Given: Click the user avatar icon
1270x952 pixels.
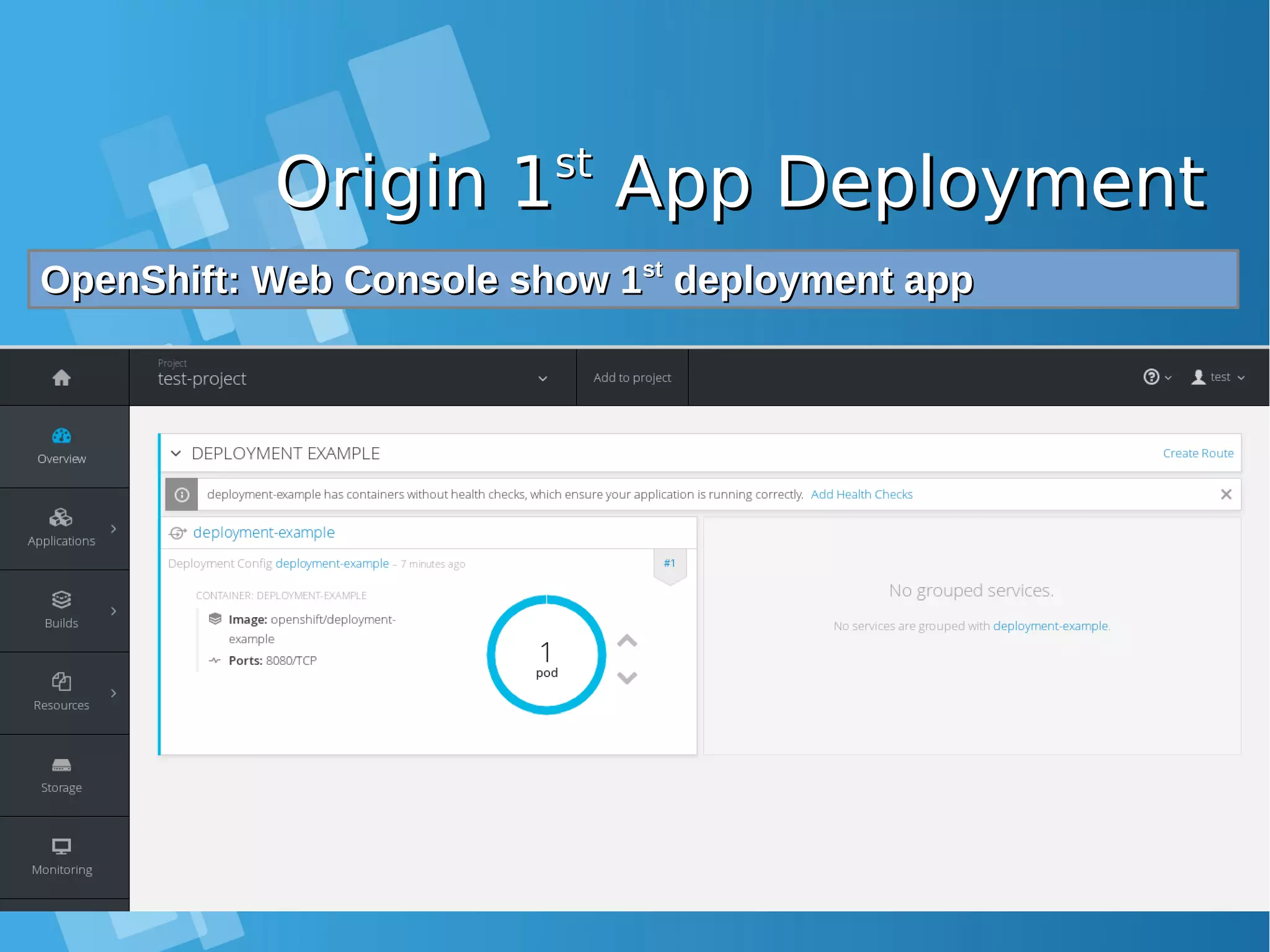Looking at the screenshot, I should click(1198, 377).
